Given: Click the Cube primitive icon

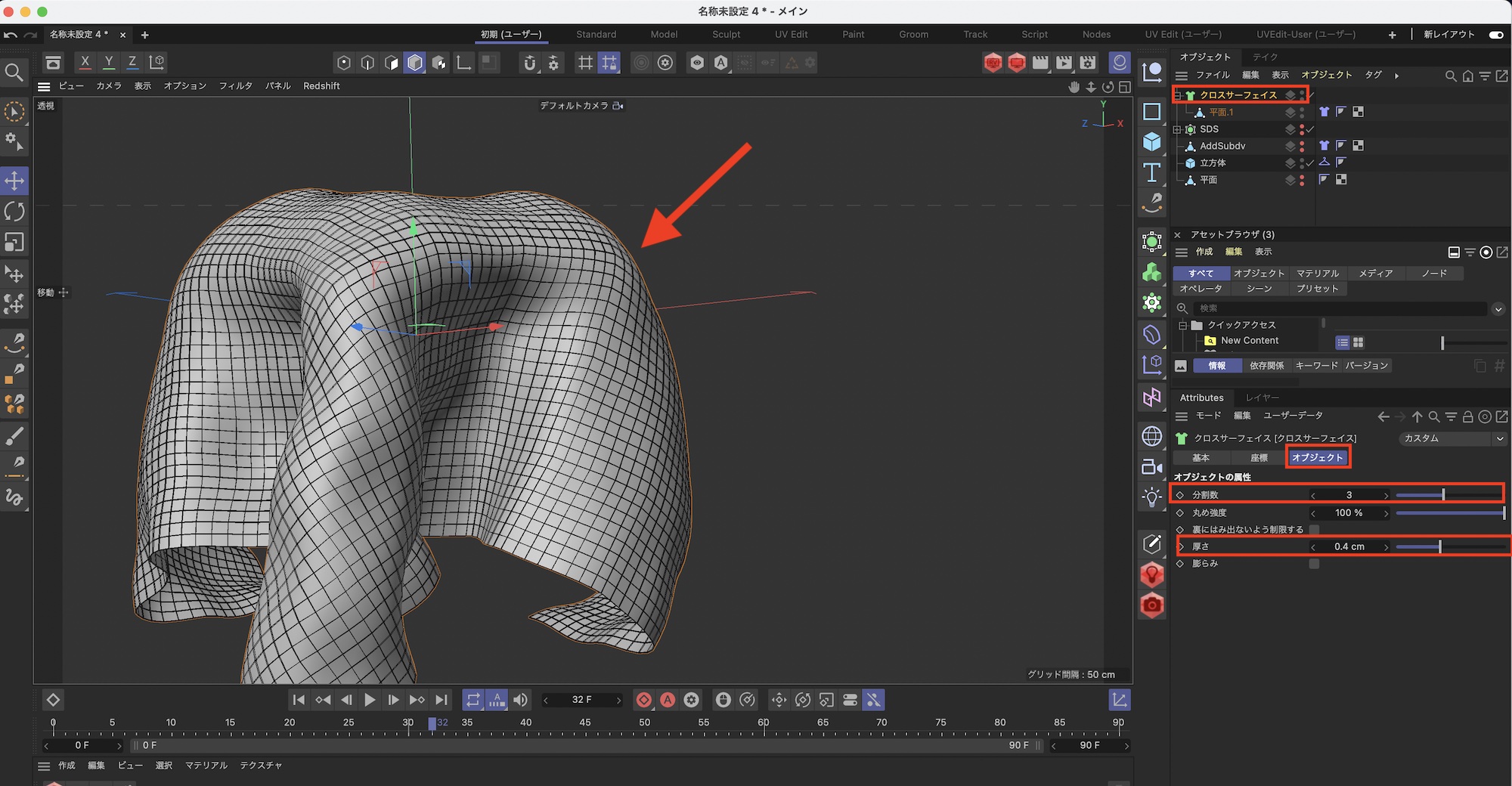Looking at the screenshot, I should pos(1151,142).
